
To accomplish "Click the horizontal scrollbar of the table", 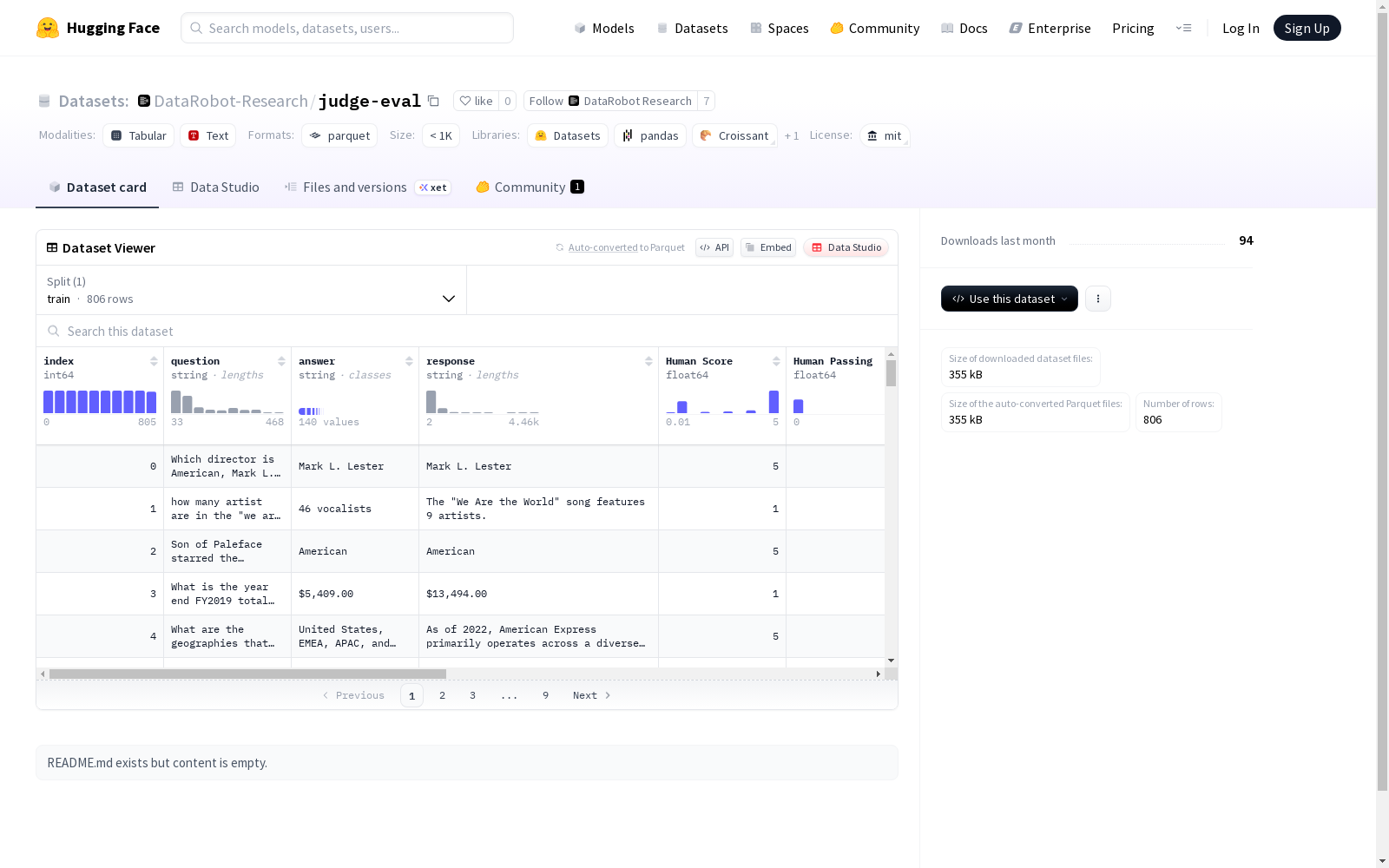I will [247, 674].
